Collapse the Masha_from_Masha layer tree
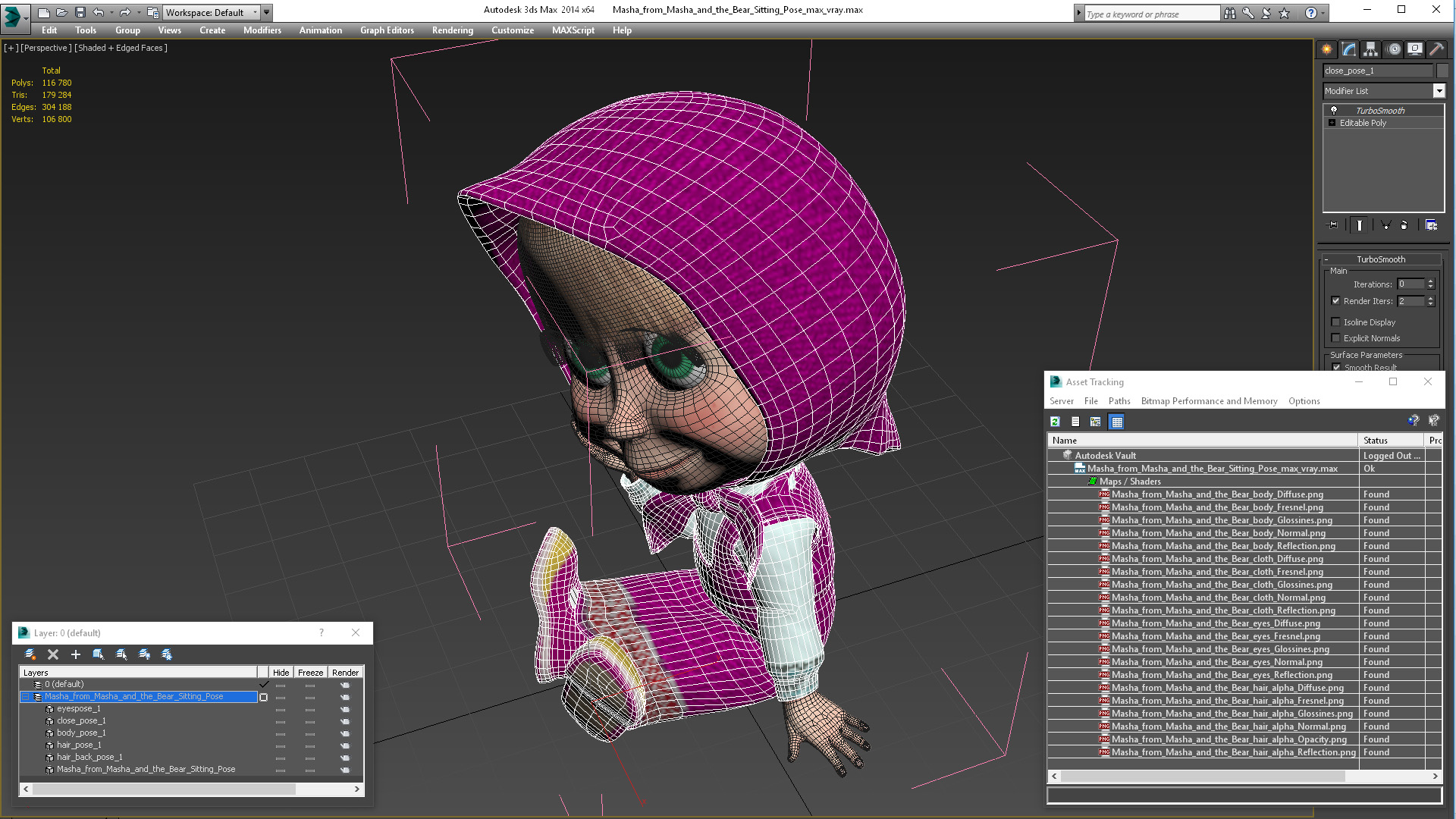Viewport: 1456px width, 819px height. tap(25, 697)
